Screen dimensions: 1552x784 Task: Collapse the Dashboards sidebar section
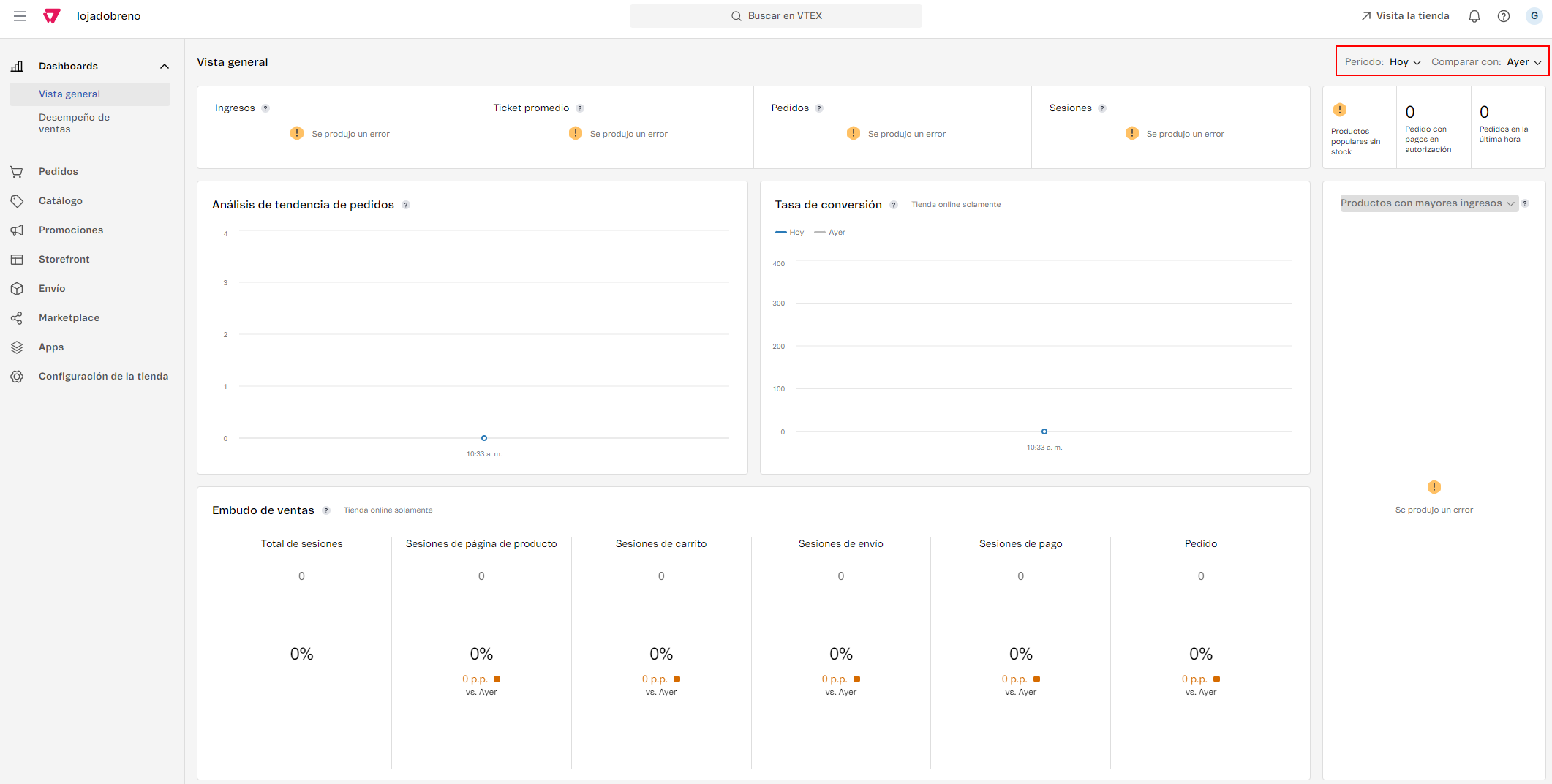coord(165,67)
